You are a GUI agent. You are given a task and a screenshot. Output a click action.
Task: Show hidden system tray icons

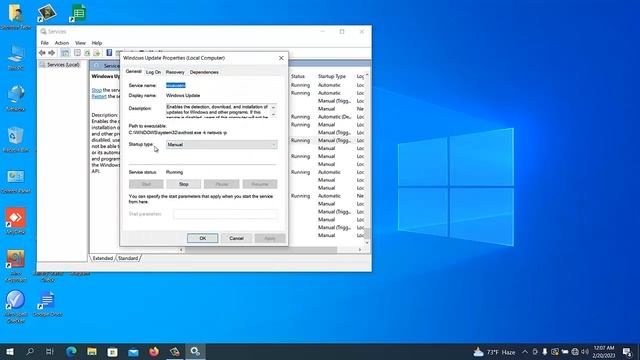point(525,352)
